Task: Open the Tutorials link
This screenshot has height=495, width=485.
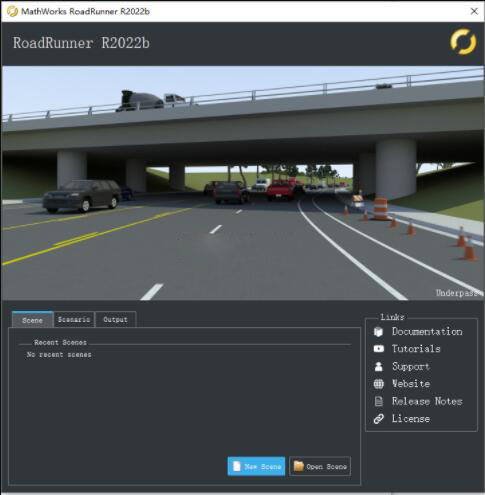Action: point(416,349)
